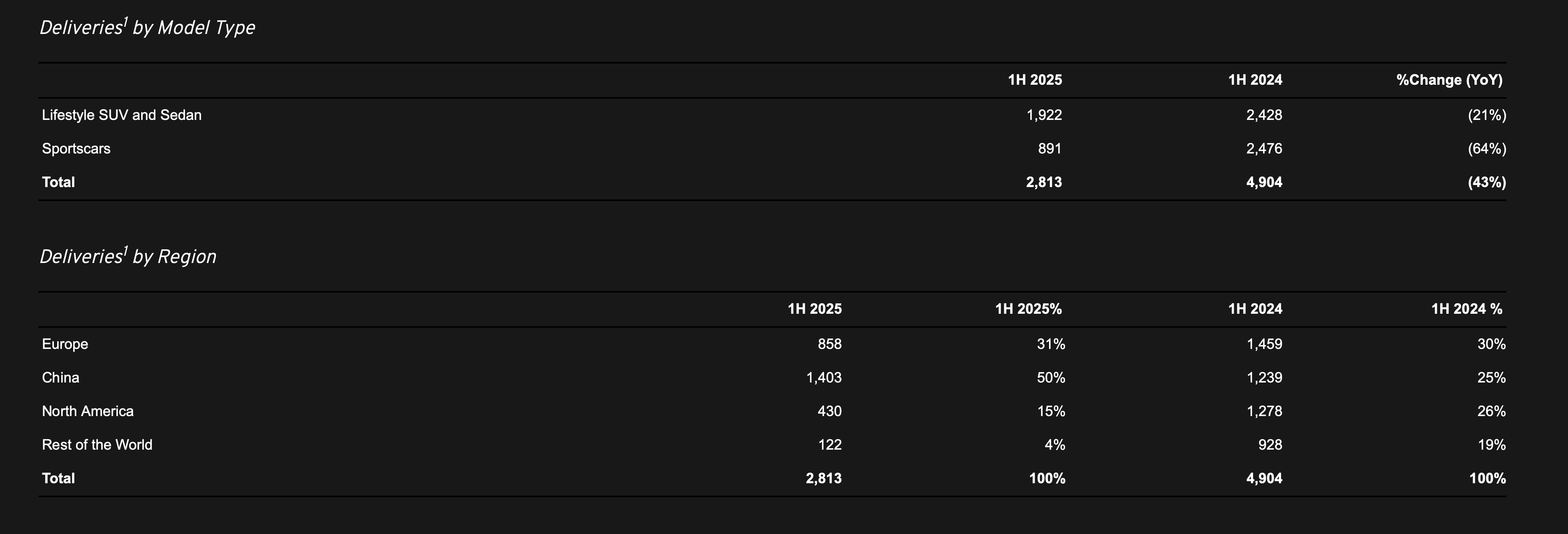Select the Lifestyle SUV value 1,922

(1044, 115)
